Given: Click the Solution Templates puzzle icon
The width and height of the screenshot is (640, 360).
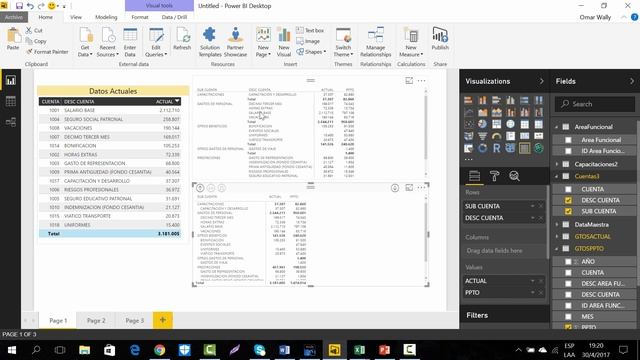Looking at the screenshot, I should (210, 42).
